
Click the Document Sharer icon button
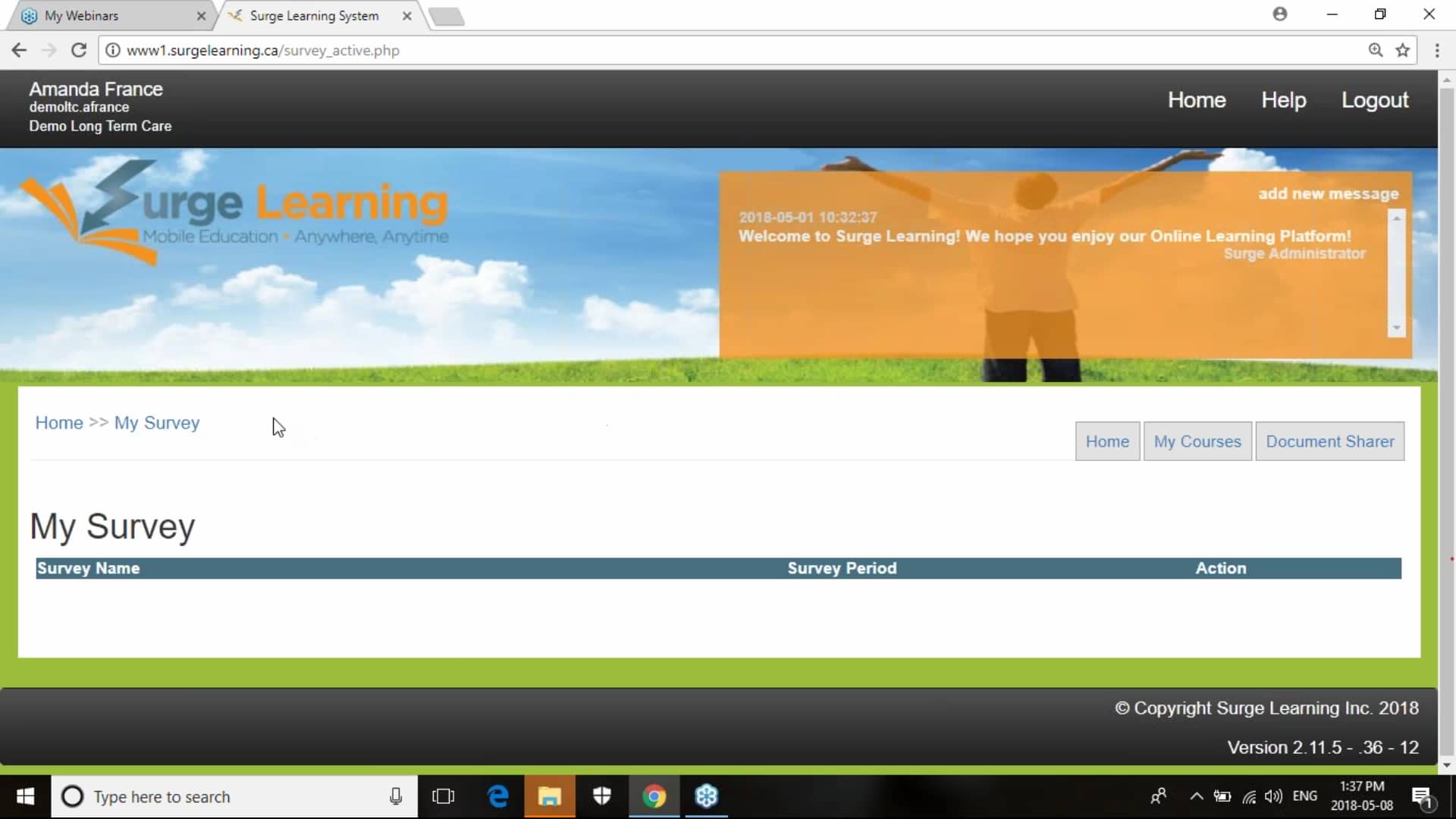(1330, 441)
